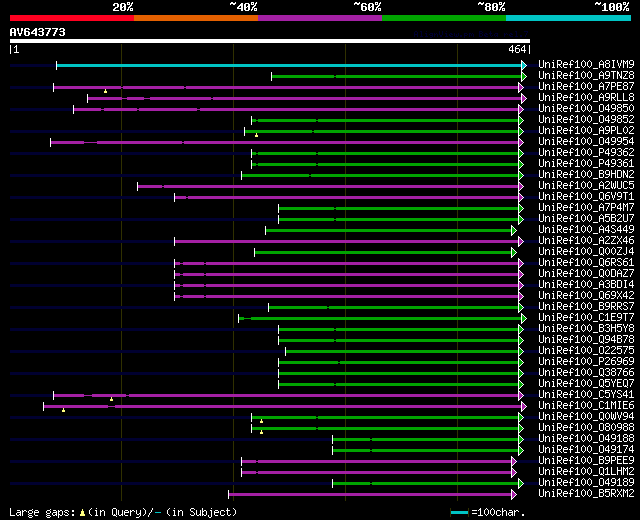Click the purple alignment bar for UniRef100_A2ZX46
The width and height of the screenshot is (640, 520).
pos(346,242)
